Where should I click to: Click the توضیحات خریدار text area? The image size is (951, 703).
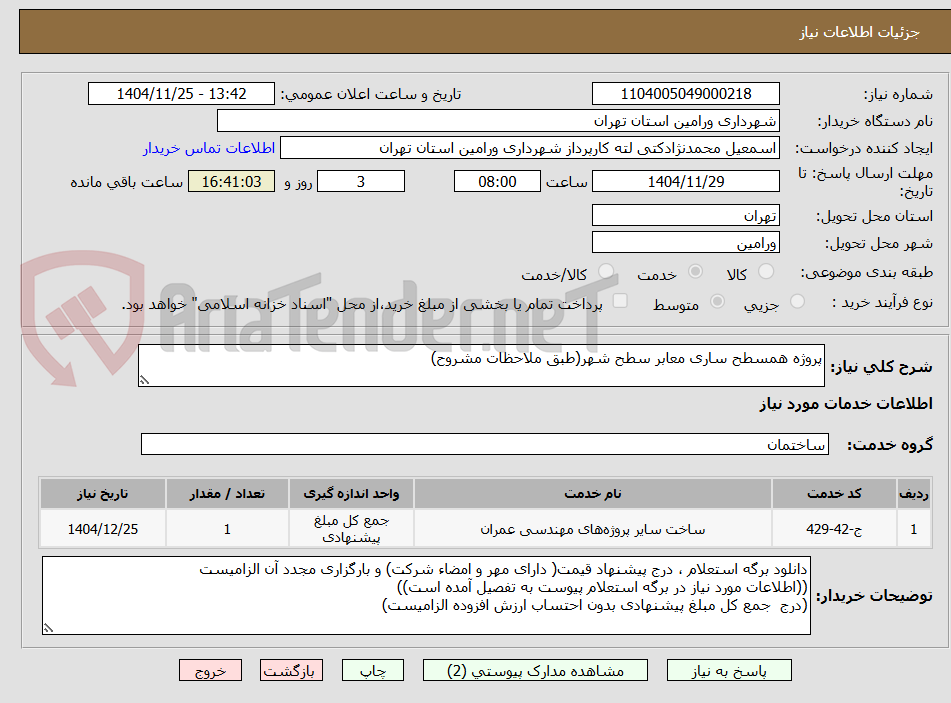426,596
